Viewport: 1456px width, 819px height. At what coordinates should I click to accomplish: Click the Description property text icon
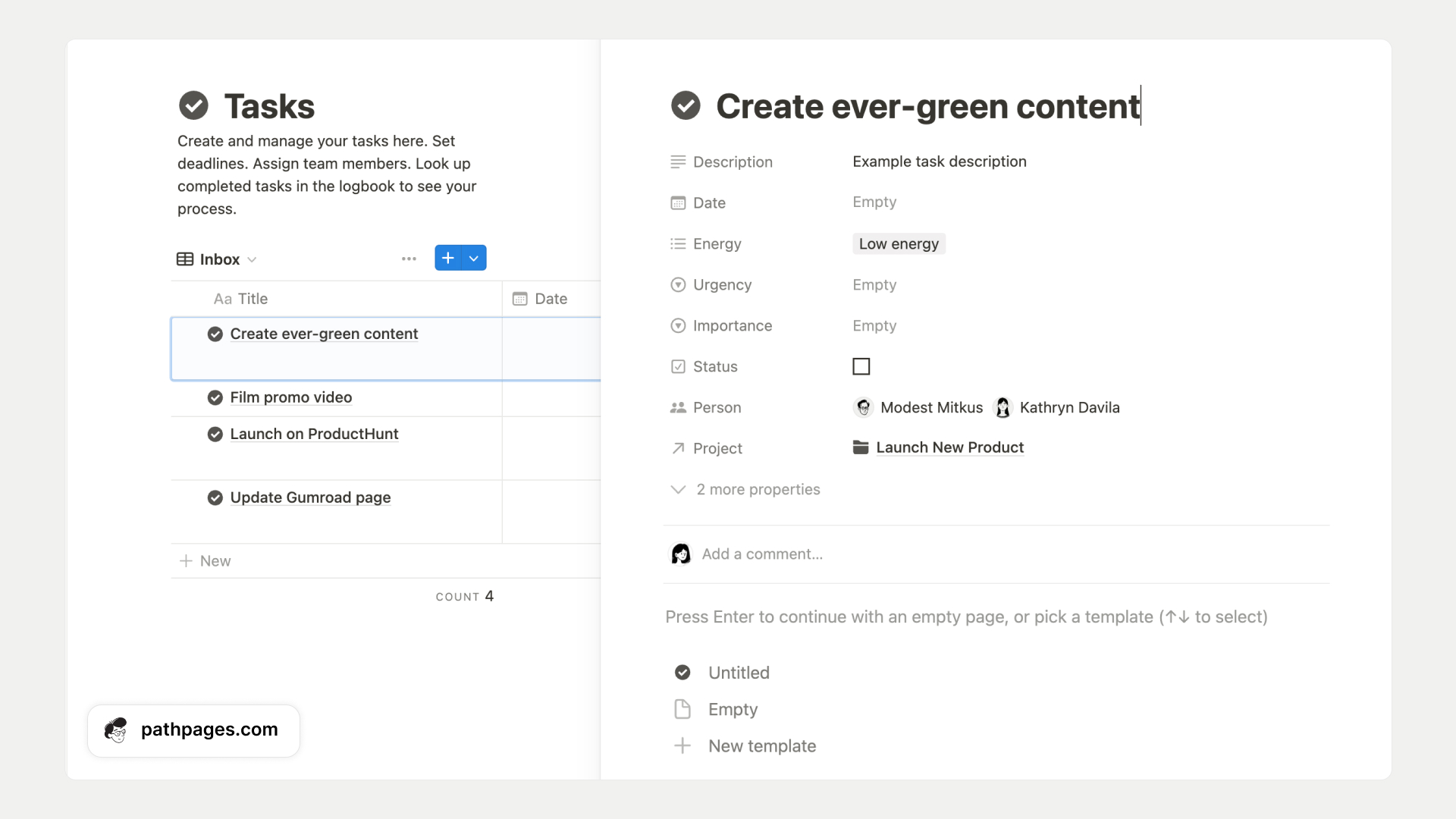pyautogui.click(x=678, y=162)
